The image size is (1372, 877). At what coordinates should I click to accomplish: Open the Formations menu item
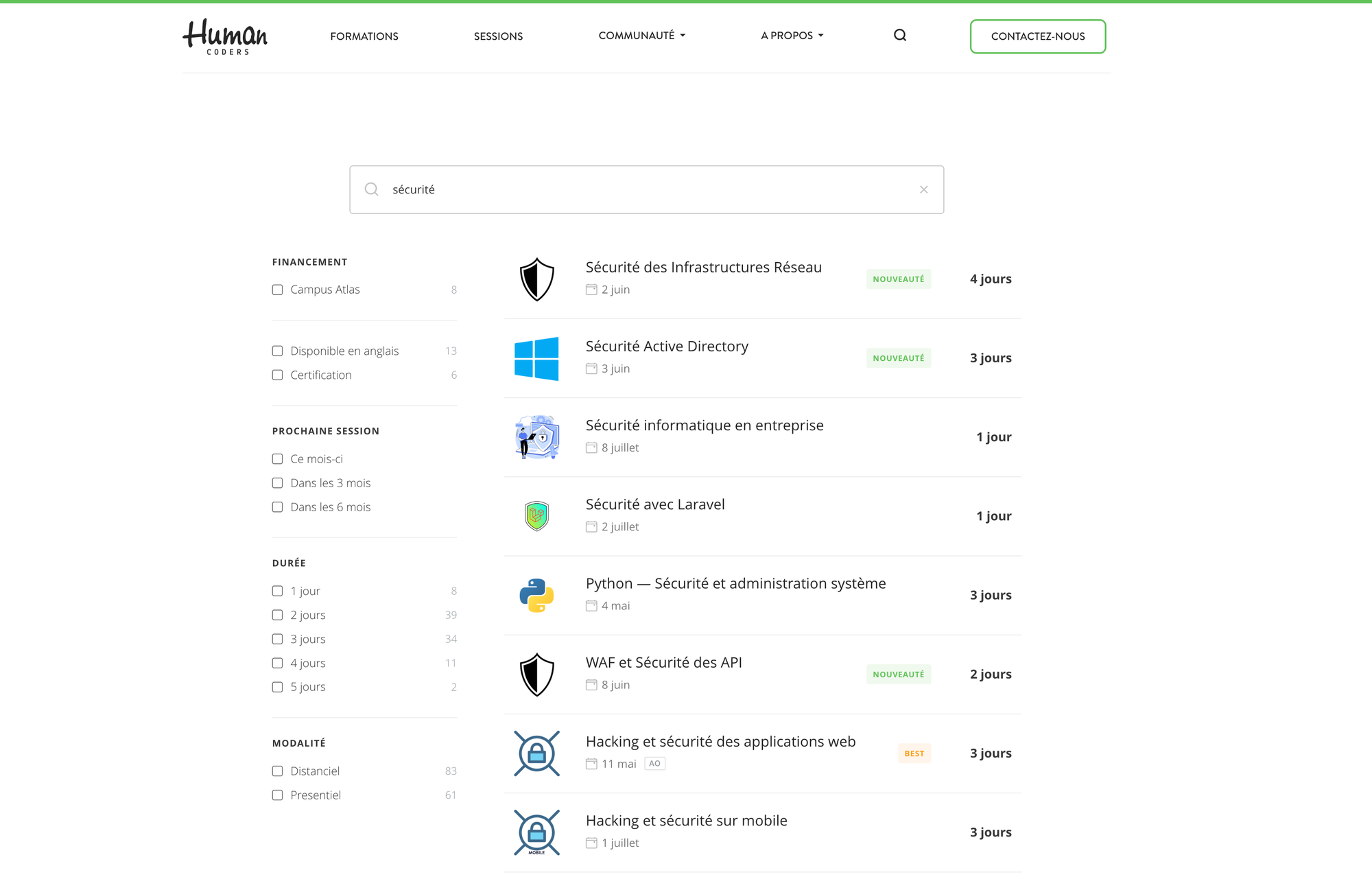click(364, 36)
